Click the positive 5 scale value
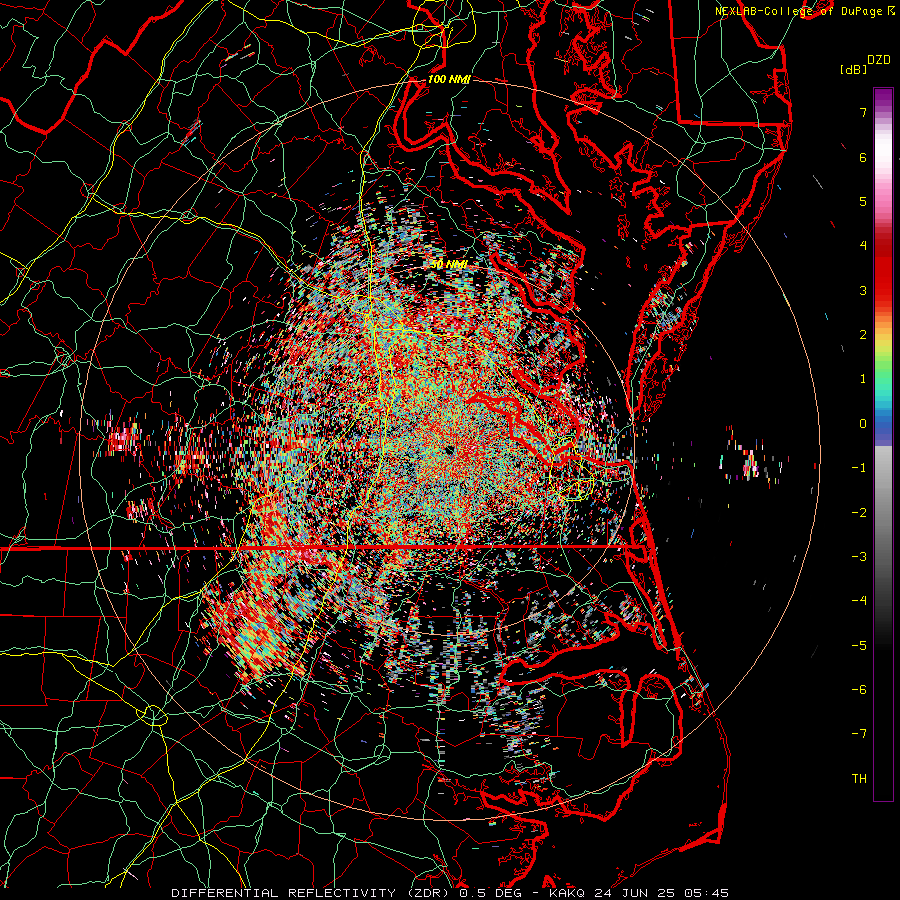This screenshot has width=900, height=900. point(863,201)
